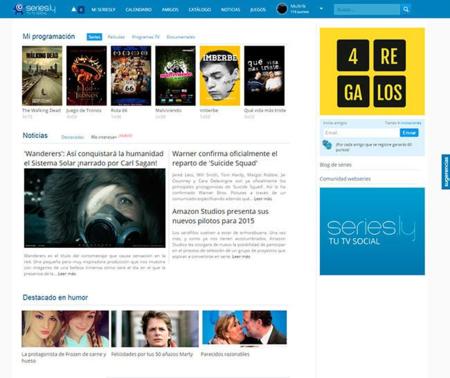Open the Catálogo menu item

pyautogui.click(x=200, y=10)
